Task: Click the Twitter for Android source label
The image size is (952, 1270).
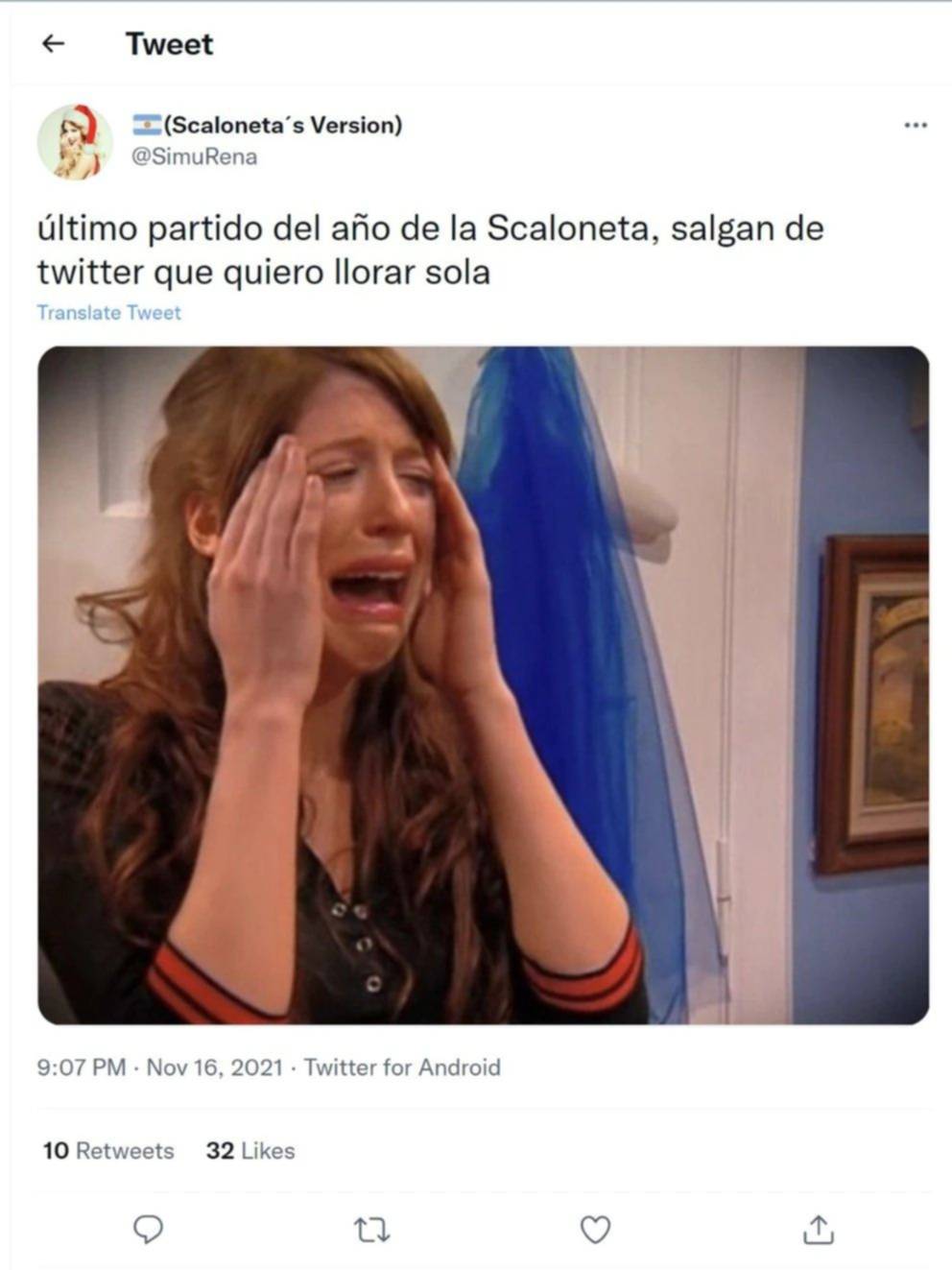Action: [x=402, y=1067]
